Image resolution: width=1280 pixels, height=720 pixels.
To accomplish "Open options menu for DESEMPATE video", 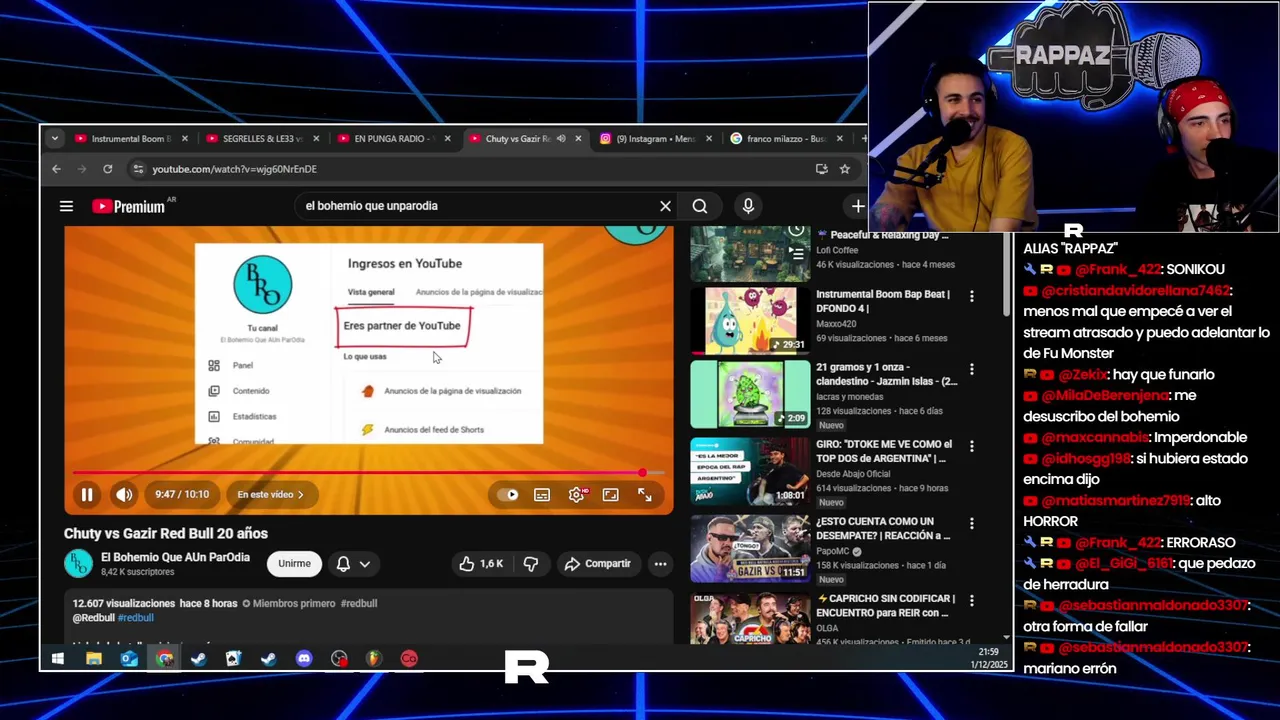I will tap(971, 523).
